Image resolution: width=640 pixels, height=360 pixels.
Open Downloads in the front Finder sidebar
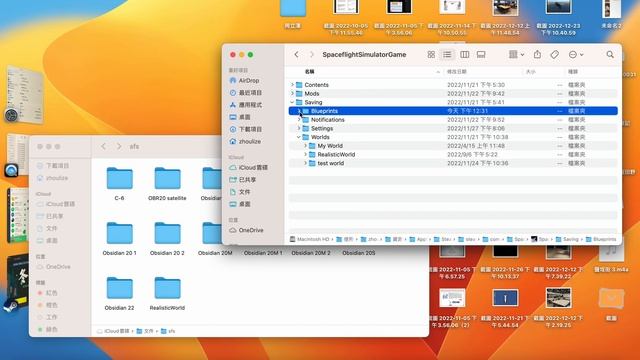click(x=245, y=129)
